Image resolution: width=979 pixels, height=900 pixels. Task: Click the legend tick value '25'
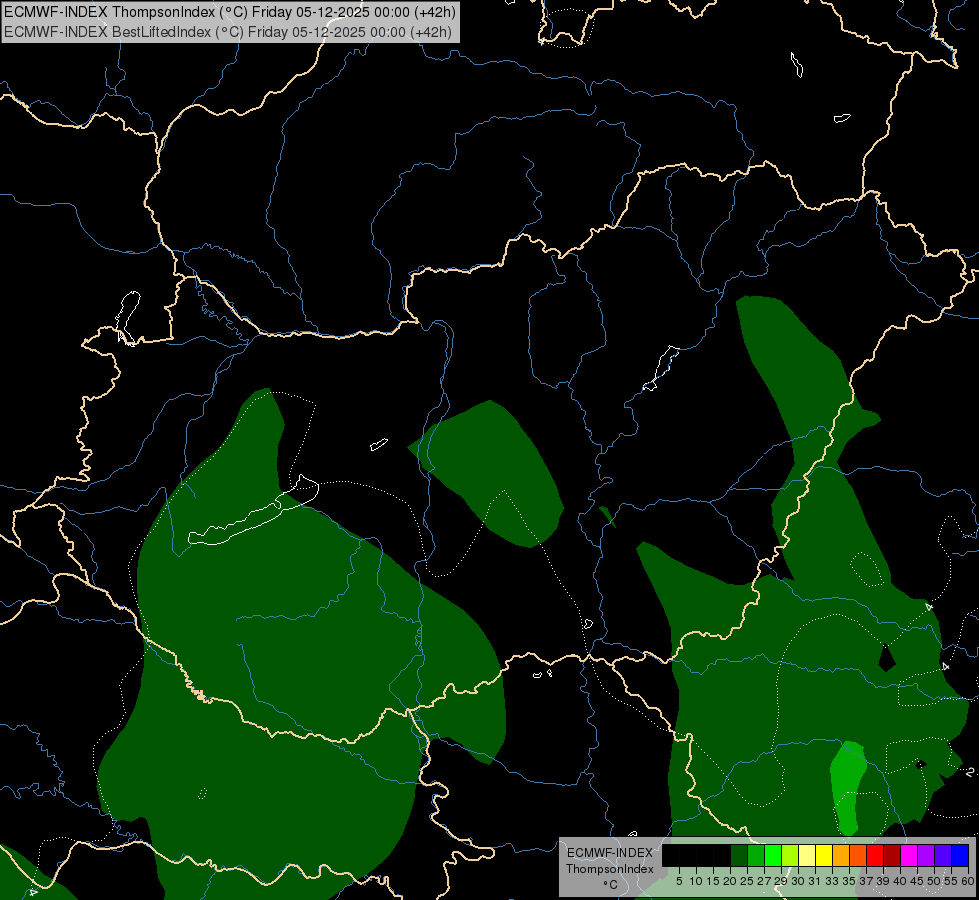[x=747, y=881]
